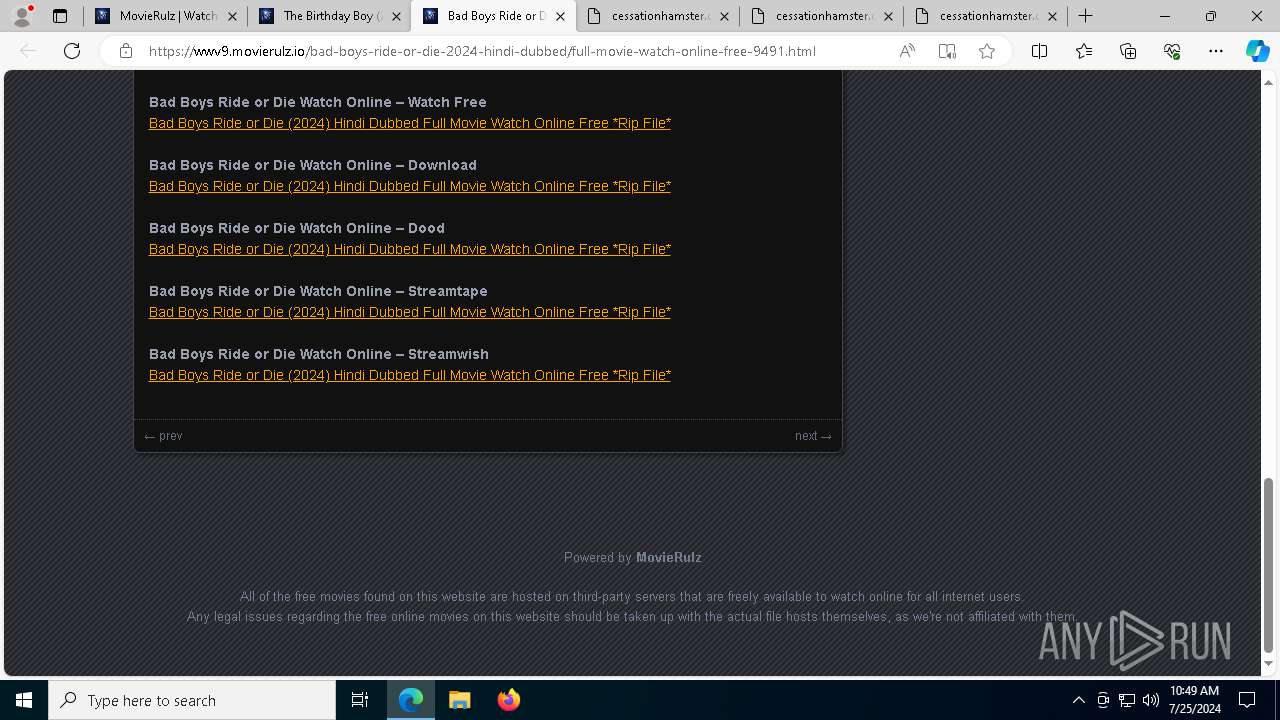Switch to first cessationhamster tab
The height and width of the screenshot is (720, 1280).
pyautogui.click(x=658, y=16)
